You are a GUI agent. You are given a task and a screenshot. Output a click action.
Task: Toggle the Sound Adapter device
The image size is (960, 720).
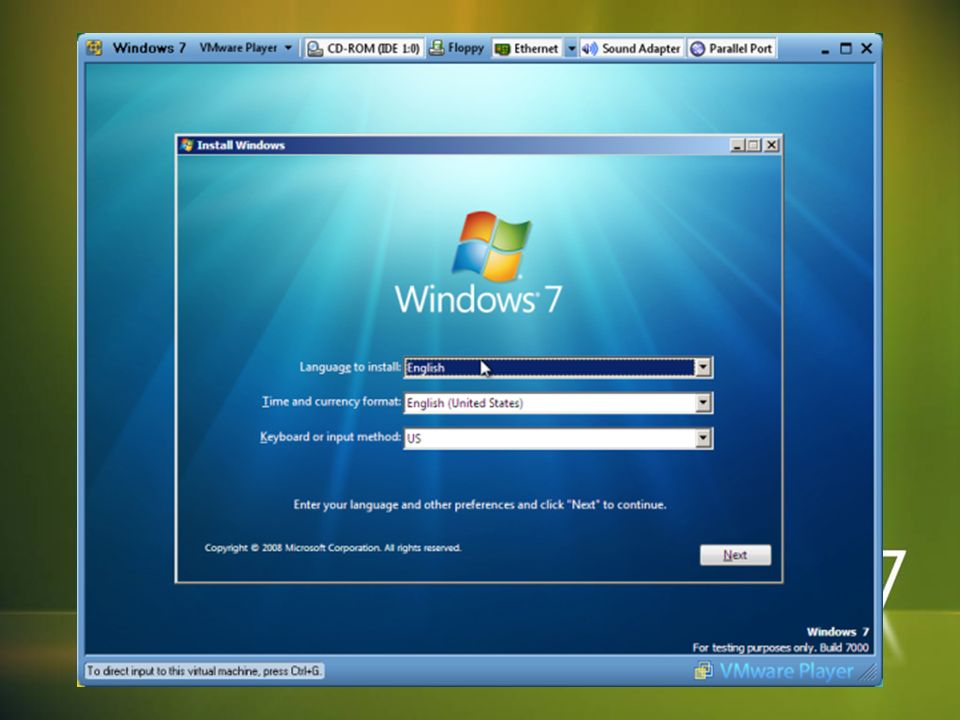coord(631,48)
